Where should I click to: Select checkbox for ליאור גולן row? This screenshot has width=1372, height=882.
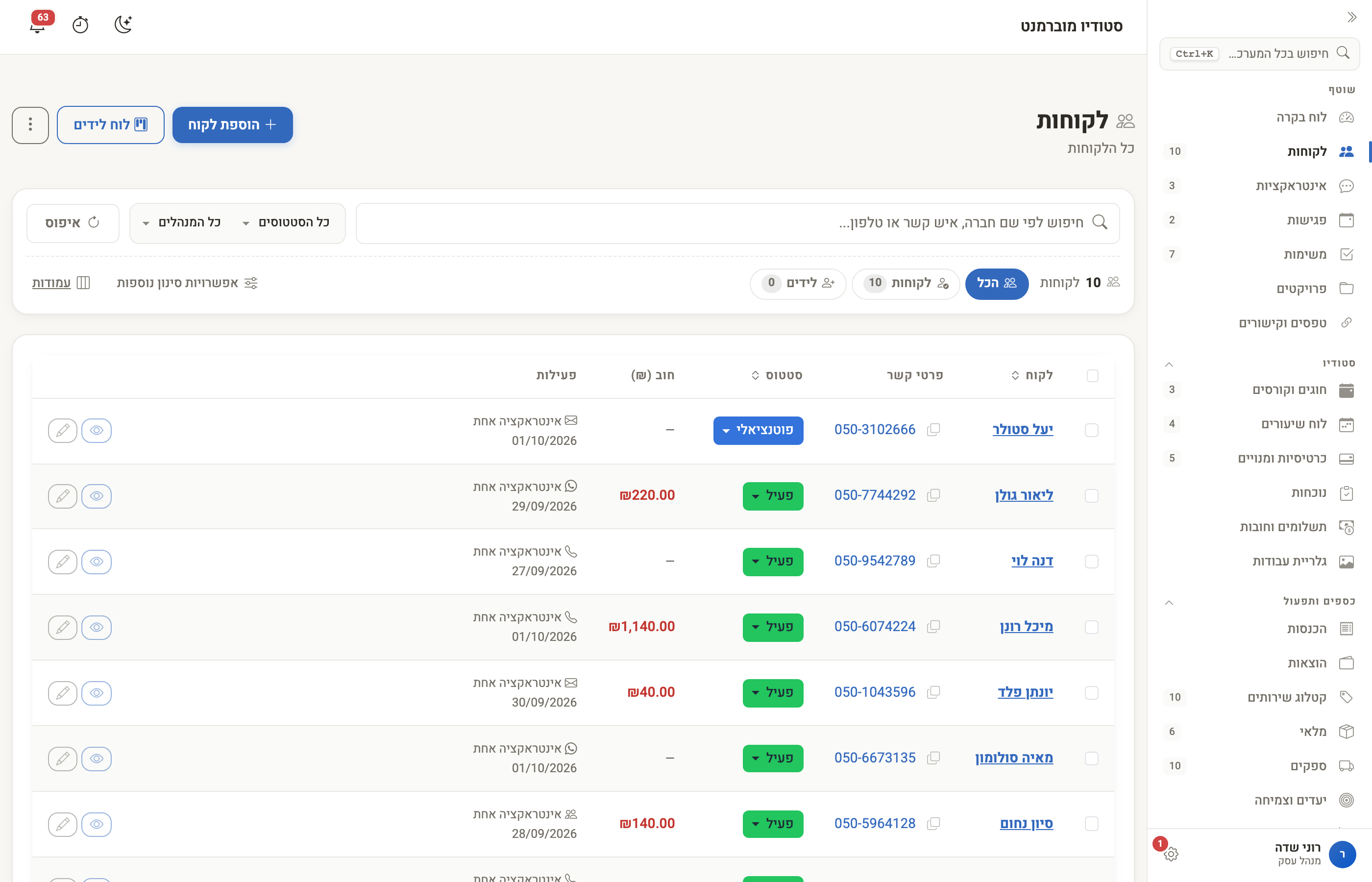(1092, 496)
